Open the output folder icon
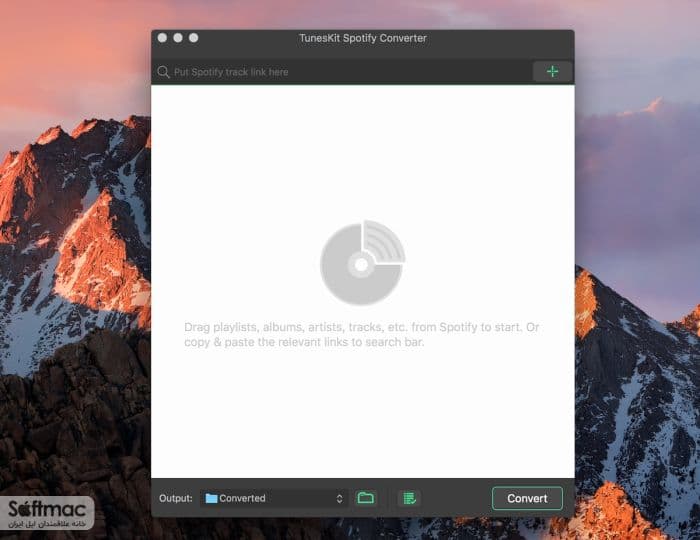 coord(366,498)
